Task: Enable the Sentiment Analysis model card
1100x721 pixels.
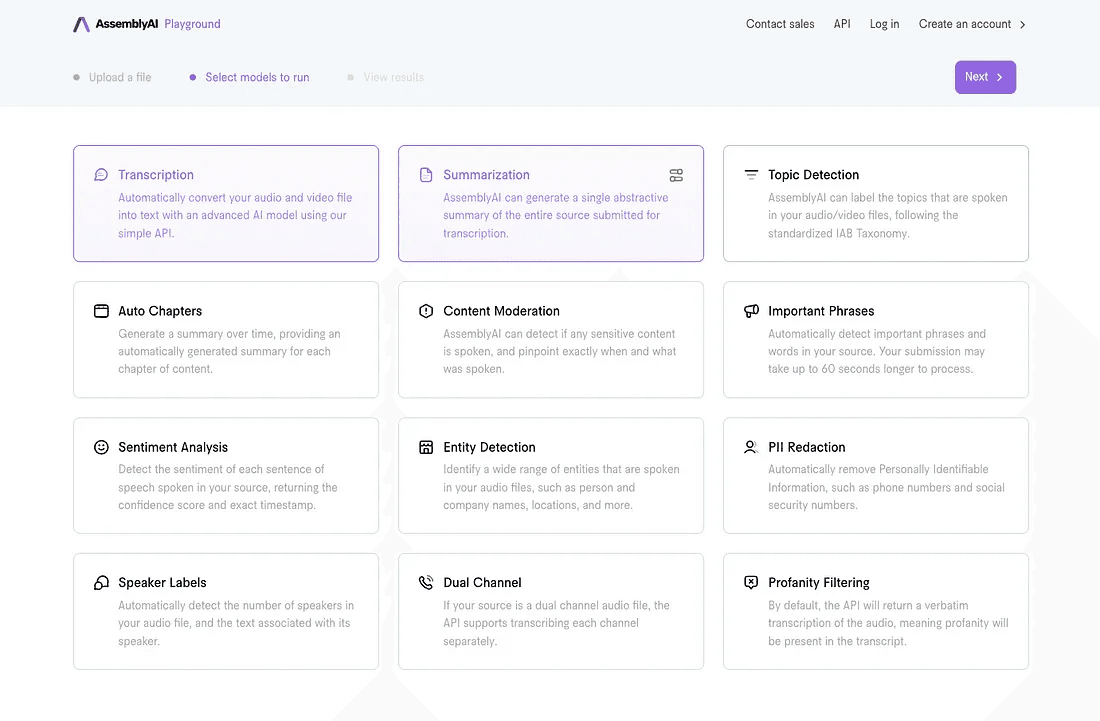Action: tap(226, 476)
